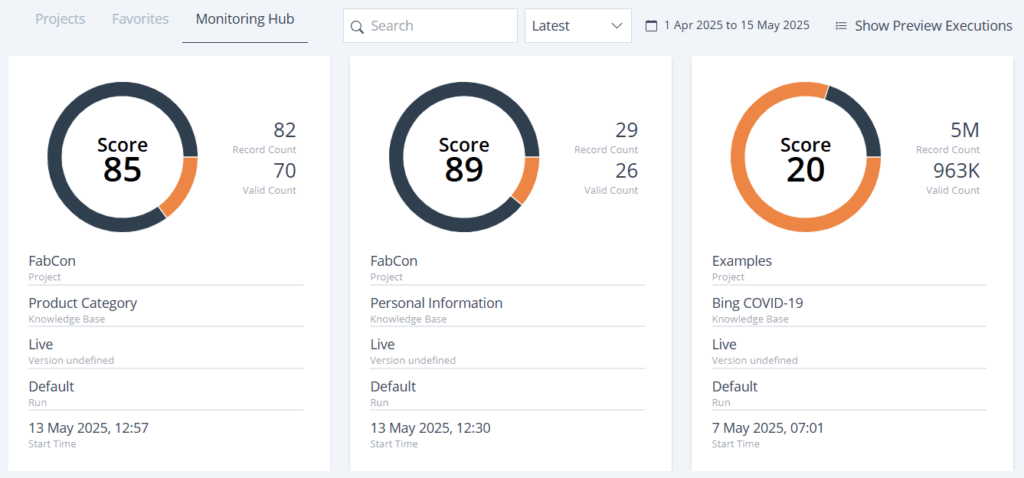Click the list icon before Show Preview Executions
1024x478 pixels.
point(841,26)
